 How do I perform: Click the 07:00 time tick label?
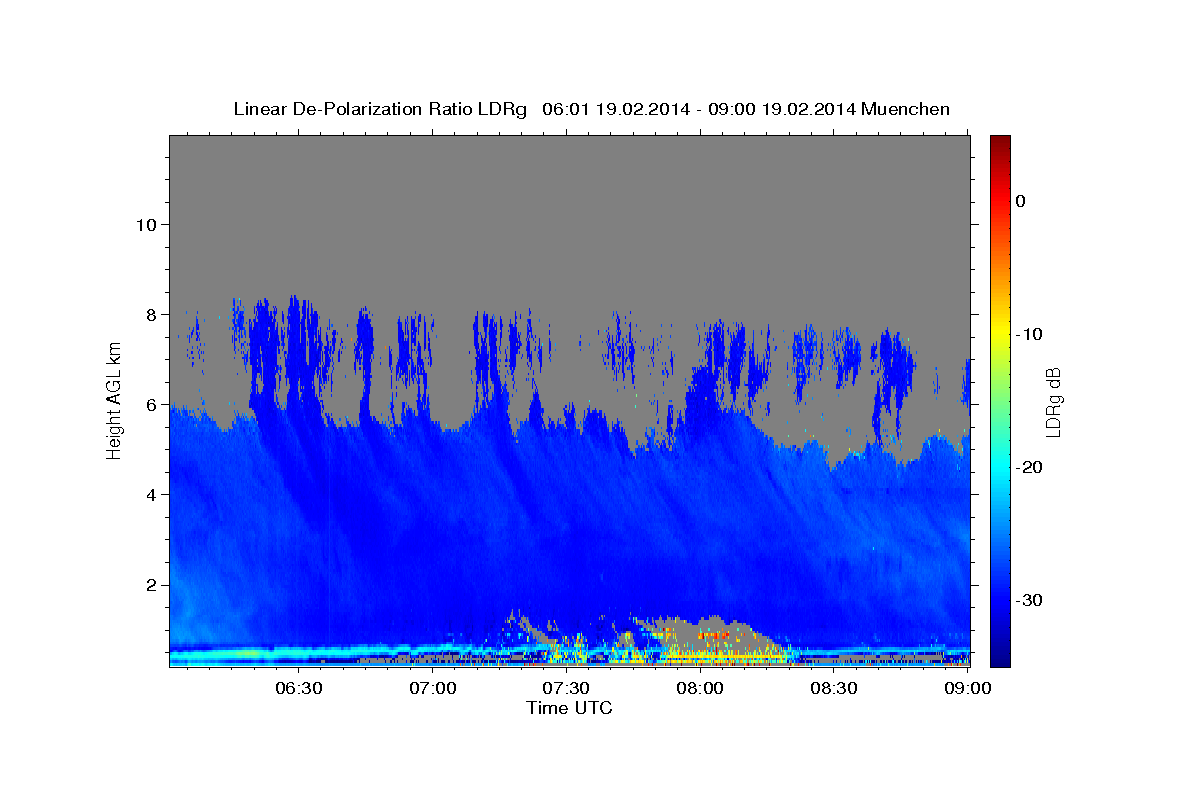[x=433, y=688]
